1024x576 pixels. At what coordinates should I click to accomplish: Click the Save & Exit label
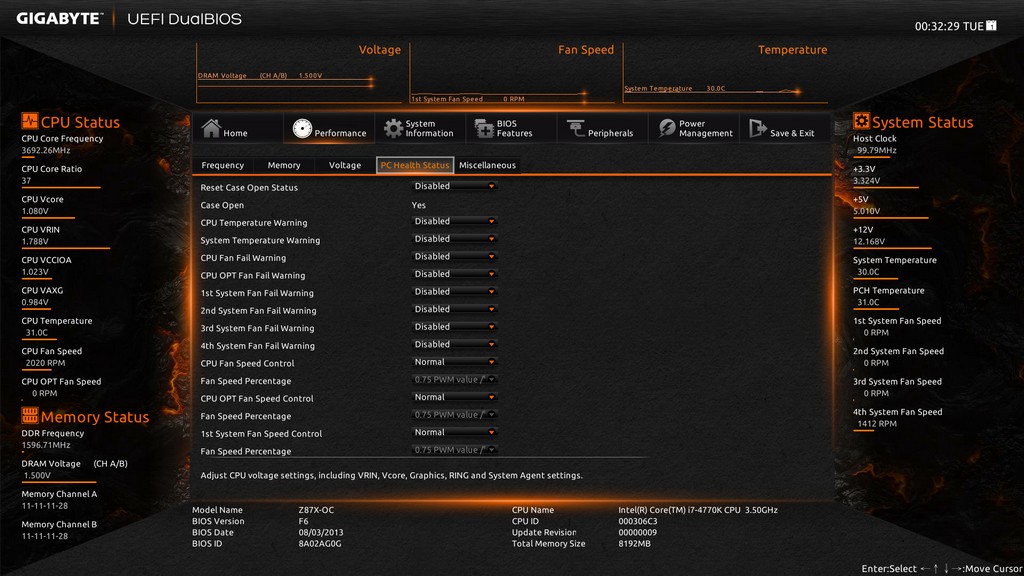click(x=792, y=133)
